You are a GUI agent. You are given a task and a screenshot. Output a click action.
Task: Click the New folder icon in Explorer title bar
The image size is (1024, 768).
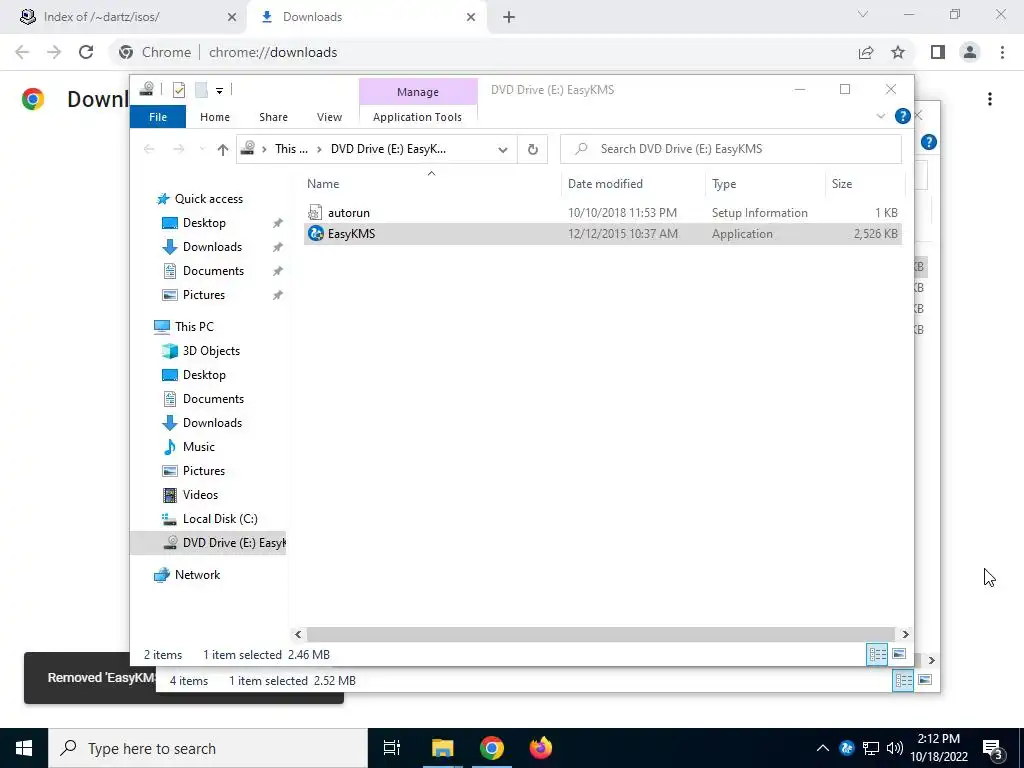tap(201, 90)
